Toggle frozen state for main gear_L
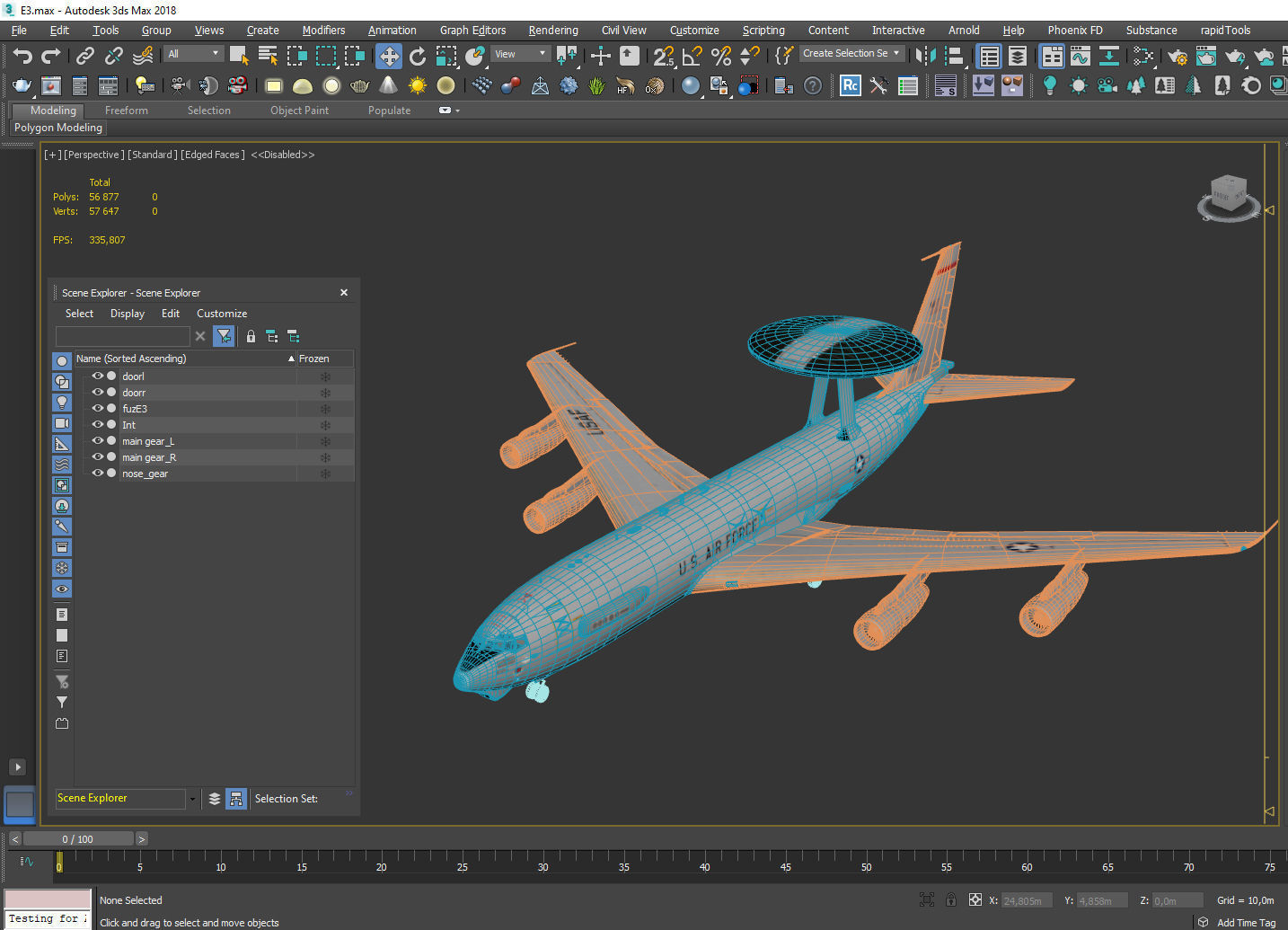This screenshot has width=1288, height=930. coord(325,441)
